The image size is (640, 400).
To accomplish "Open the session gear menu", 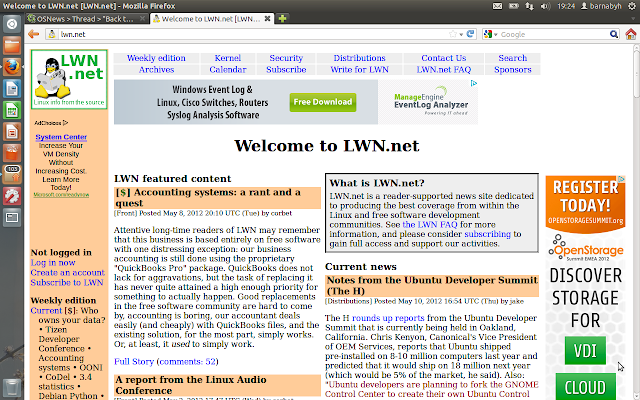I will [631, 6].
